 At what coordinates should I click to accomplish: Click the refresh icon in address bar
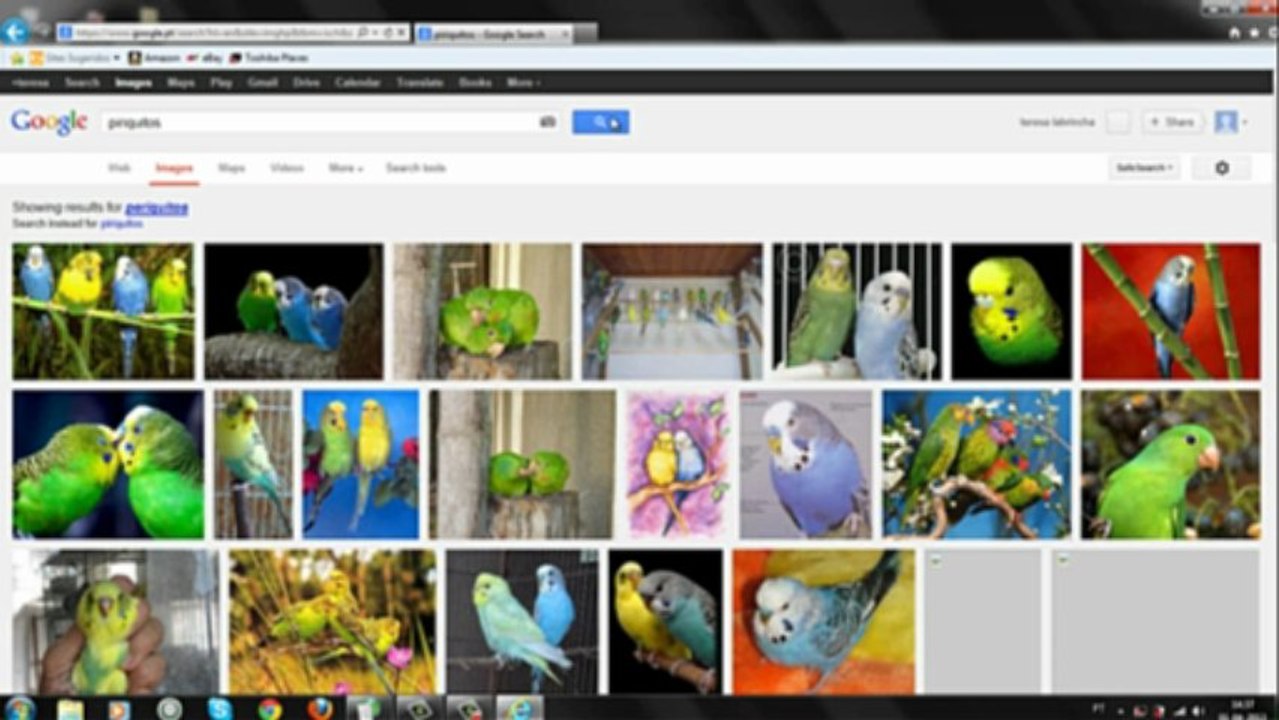coord(388,33)
